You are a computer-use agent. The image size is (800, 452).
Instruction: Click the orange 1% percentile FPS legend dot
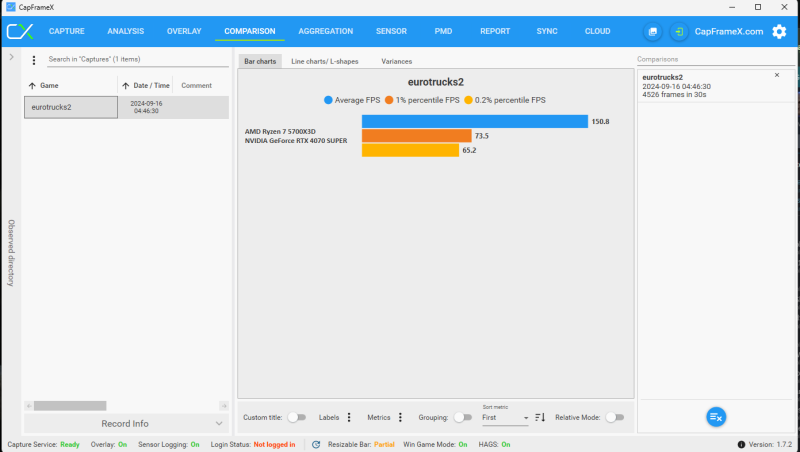tap(389, 100)
